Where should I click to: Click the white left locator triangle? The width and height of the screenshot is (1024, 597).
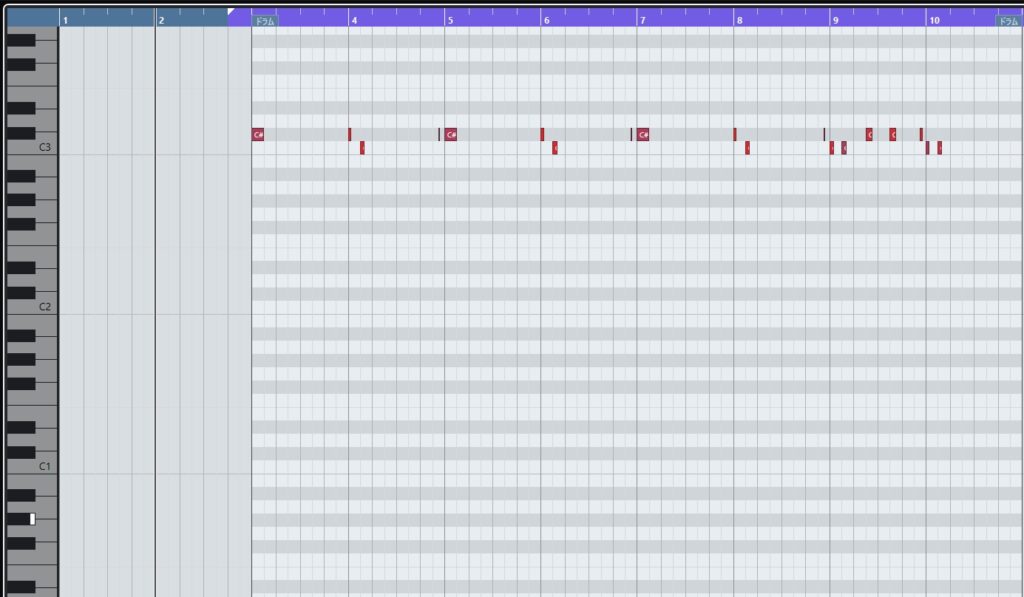point(232,12)
